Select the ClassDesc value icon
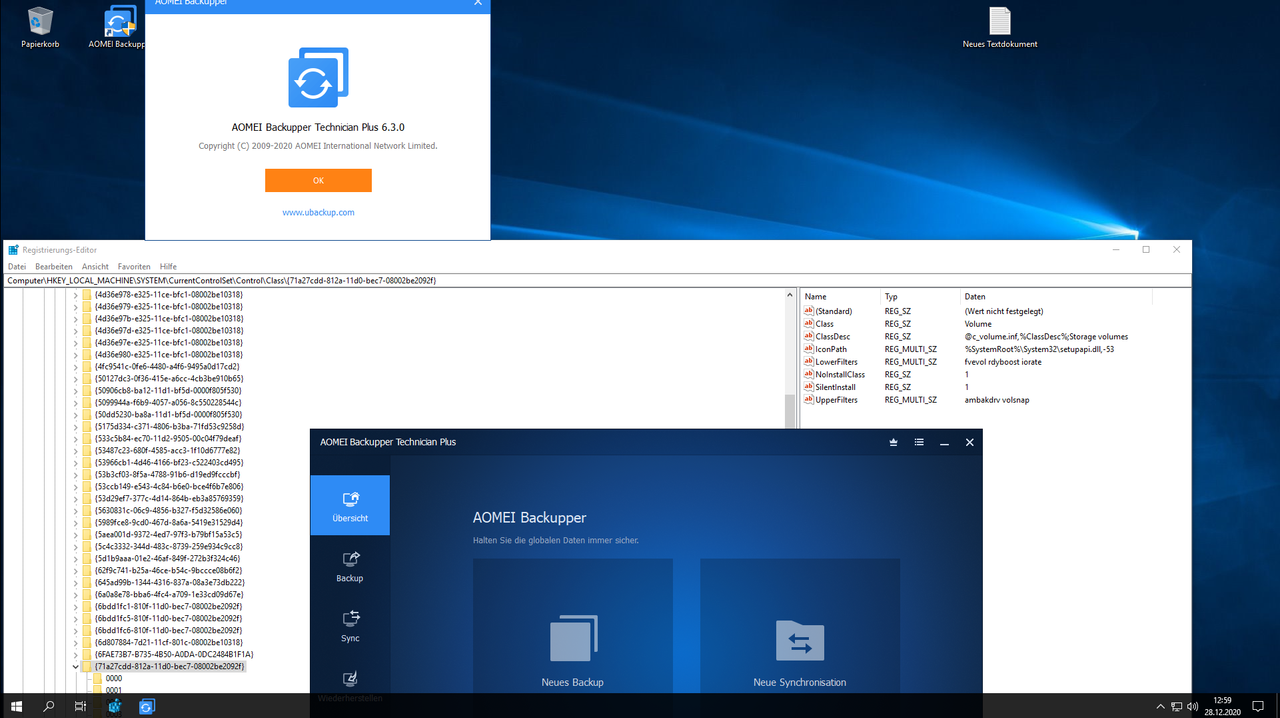 809,336
